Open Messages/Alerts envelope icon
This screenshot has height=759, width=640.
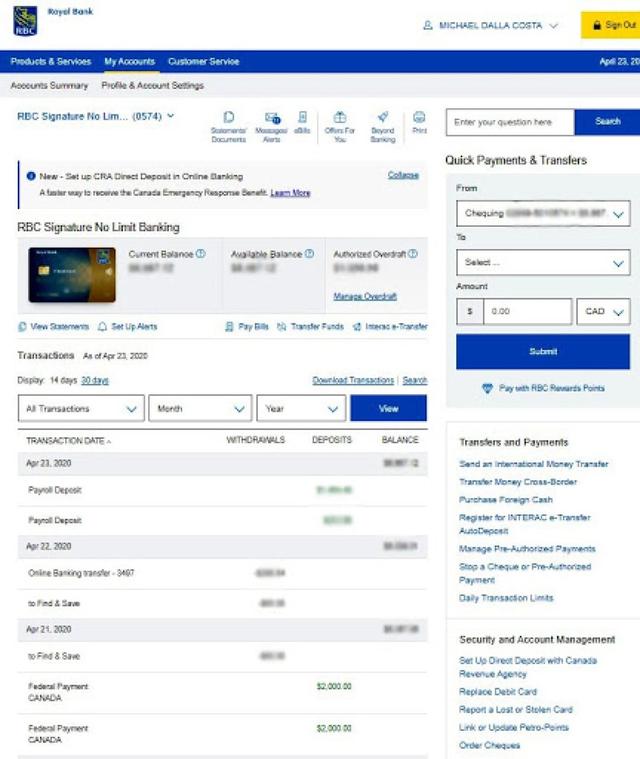(272, 118)
